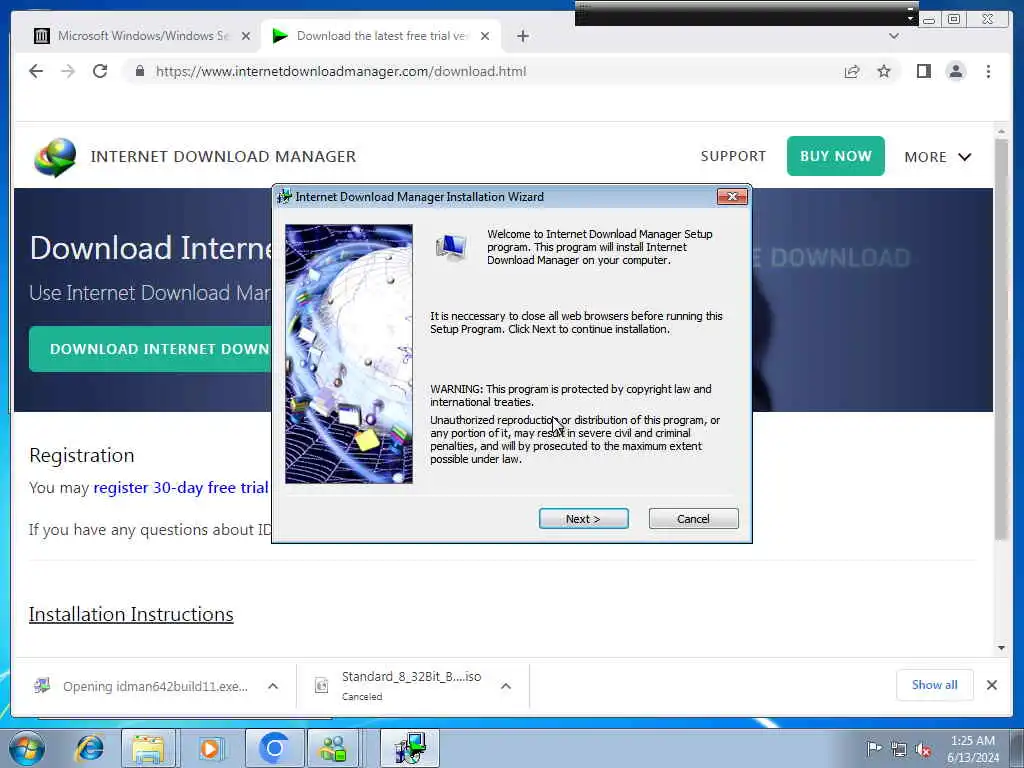The image size is (1024, 768).
Task: Open the browser profile avatar
Action: 955,71
